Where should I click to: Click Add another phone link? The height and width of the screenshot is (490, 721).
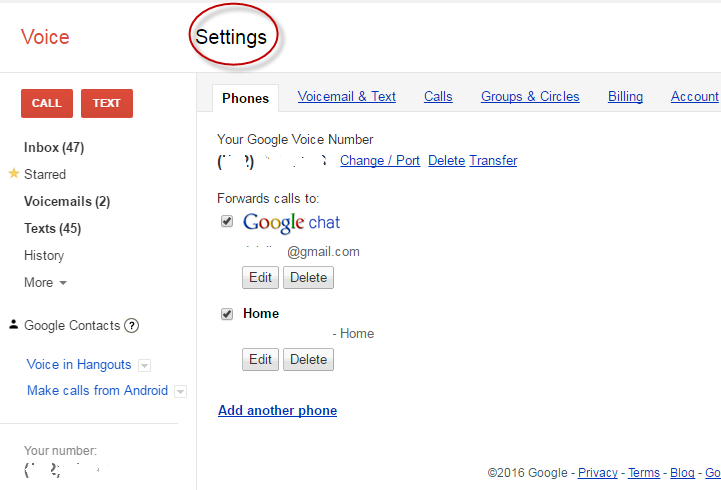tap(277, 411)
